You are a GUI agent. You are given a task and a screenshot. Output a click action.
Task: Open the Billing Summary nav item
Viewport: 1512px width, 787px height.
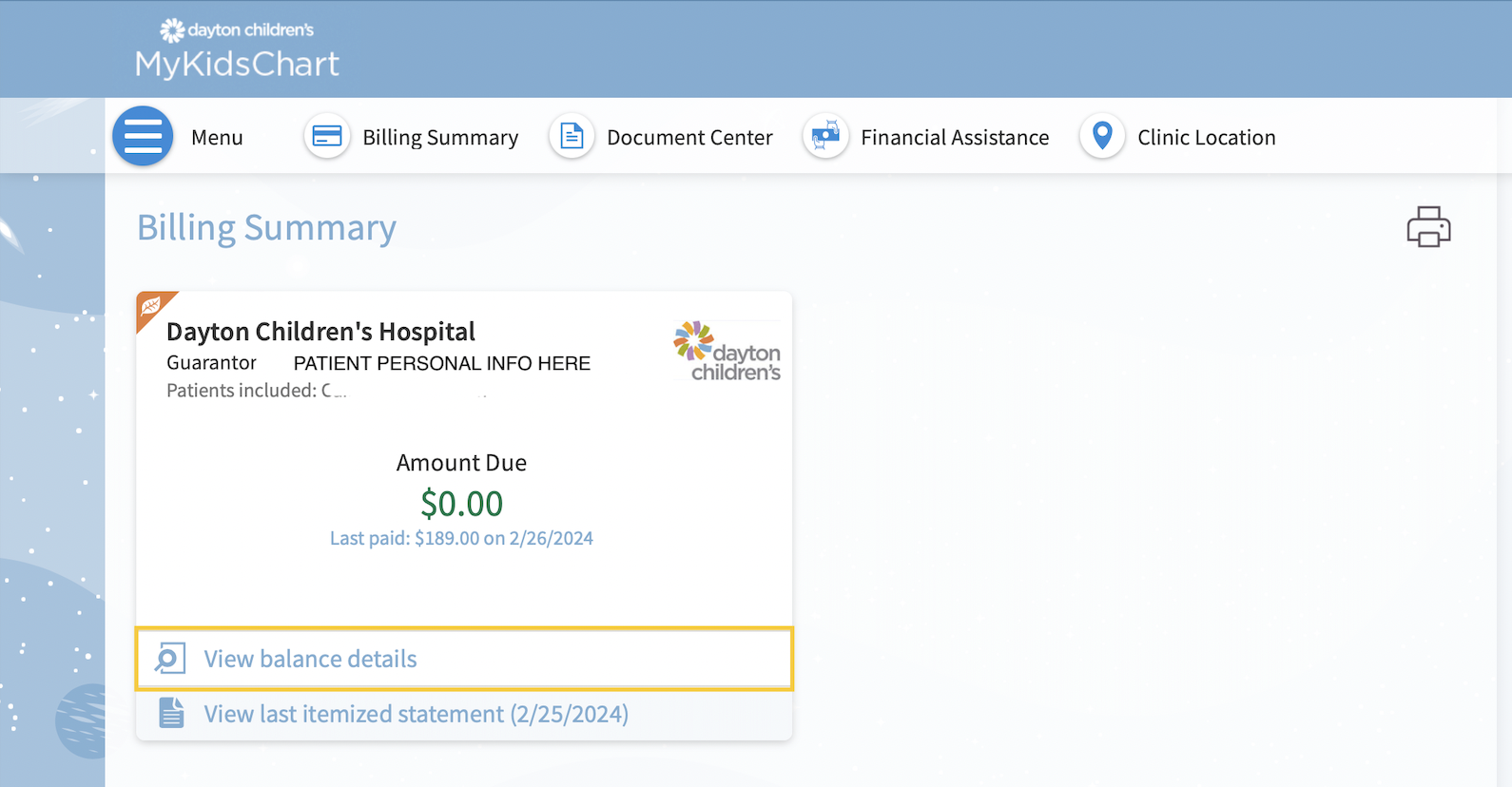[440, 138]
